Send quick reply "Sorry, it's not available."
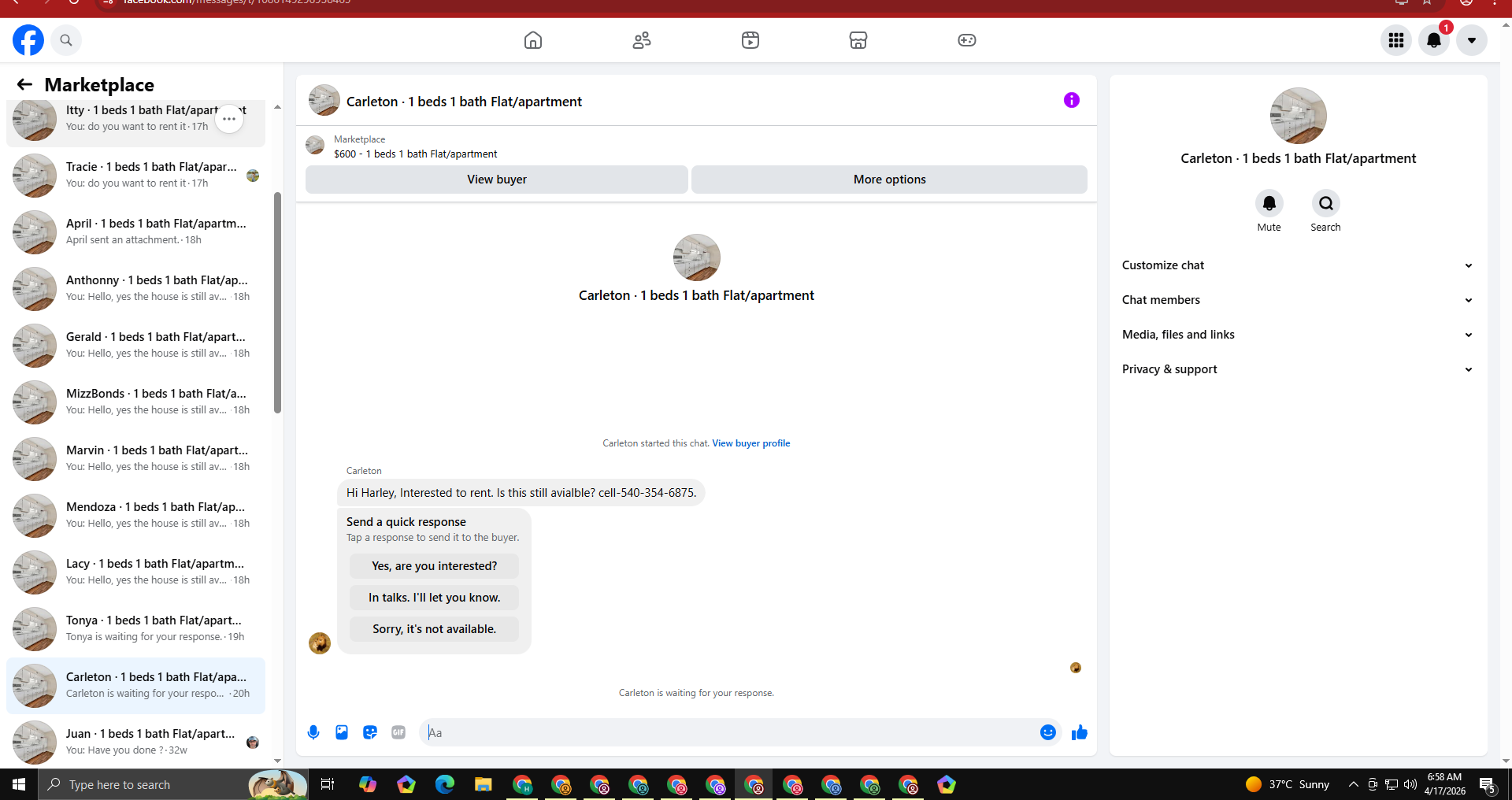1512x800 pixels. point(435,629)
